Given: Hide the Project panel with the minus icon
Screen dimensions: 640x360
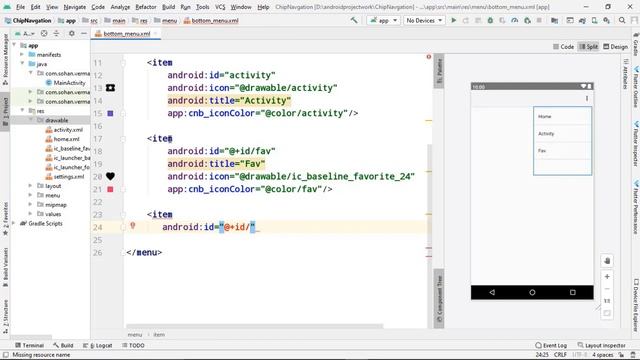Looking at the screenshot, I should tap(84, 33).
